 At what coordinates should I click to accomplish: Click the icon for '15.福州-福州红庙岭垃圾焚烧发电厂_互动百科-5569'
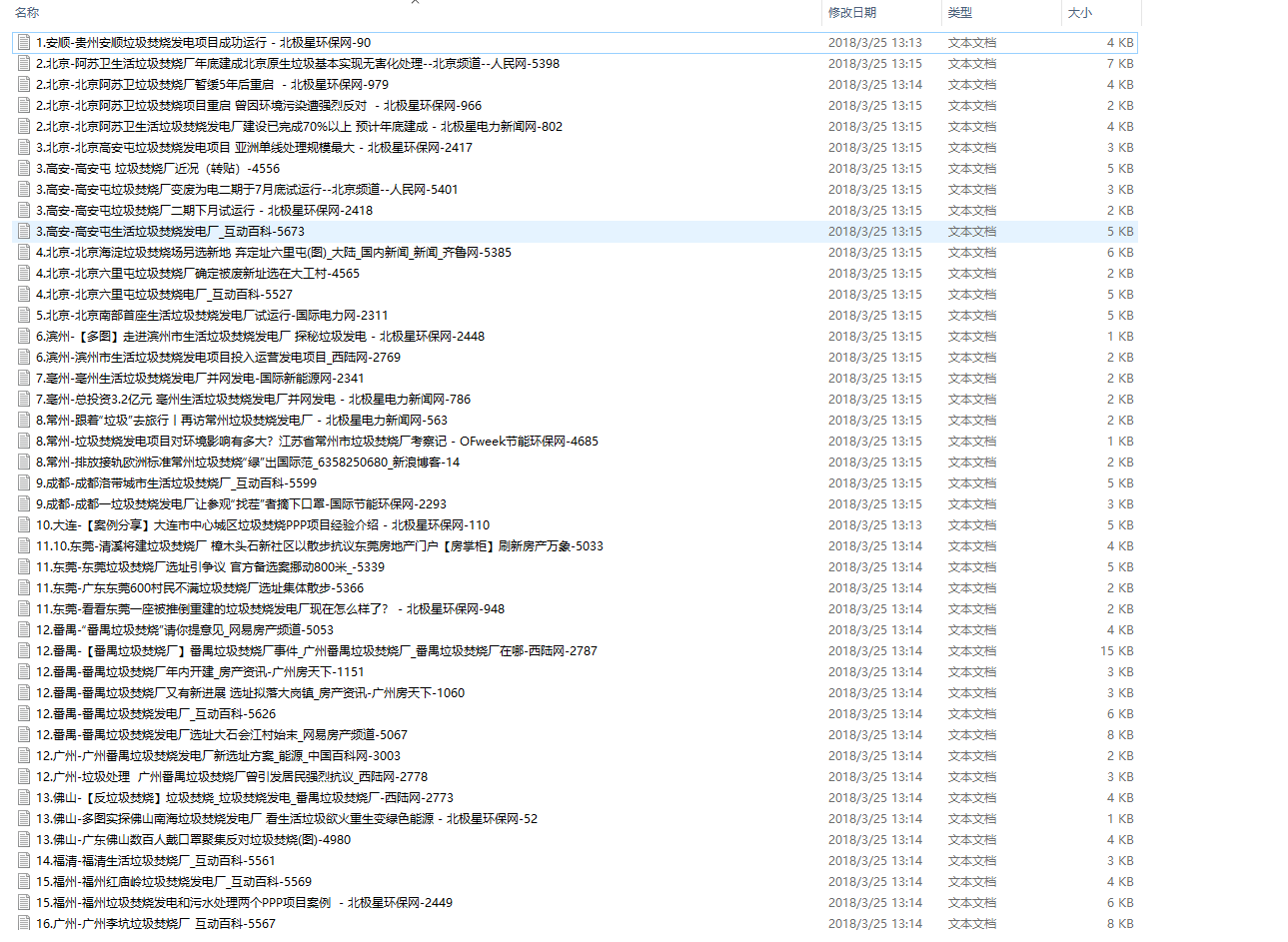[x=24, y=881]
